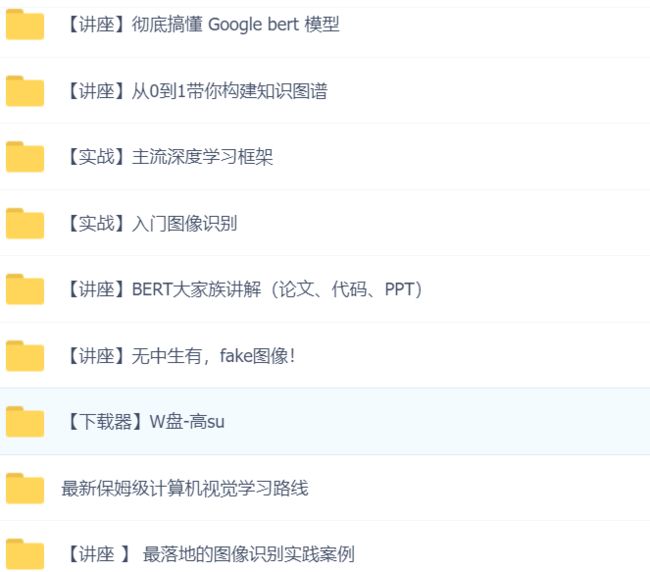The height and width of the screenshot is (572, 650).
Task: Select folder icon beside fake图像 lecture
Action: [25, 356]
